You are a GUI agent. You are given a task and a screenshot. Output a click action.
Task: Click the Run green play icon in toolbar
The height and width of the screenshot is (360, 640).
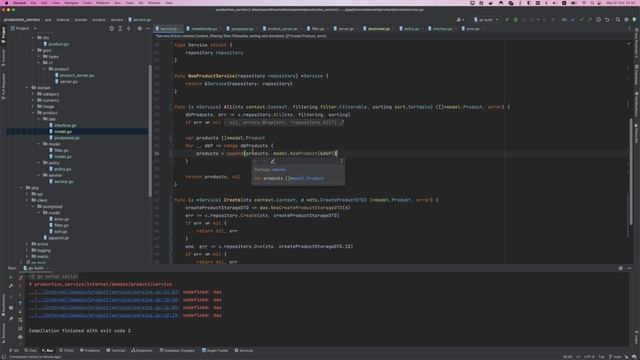tap(507, 20)
